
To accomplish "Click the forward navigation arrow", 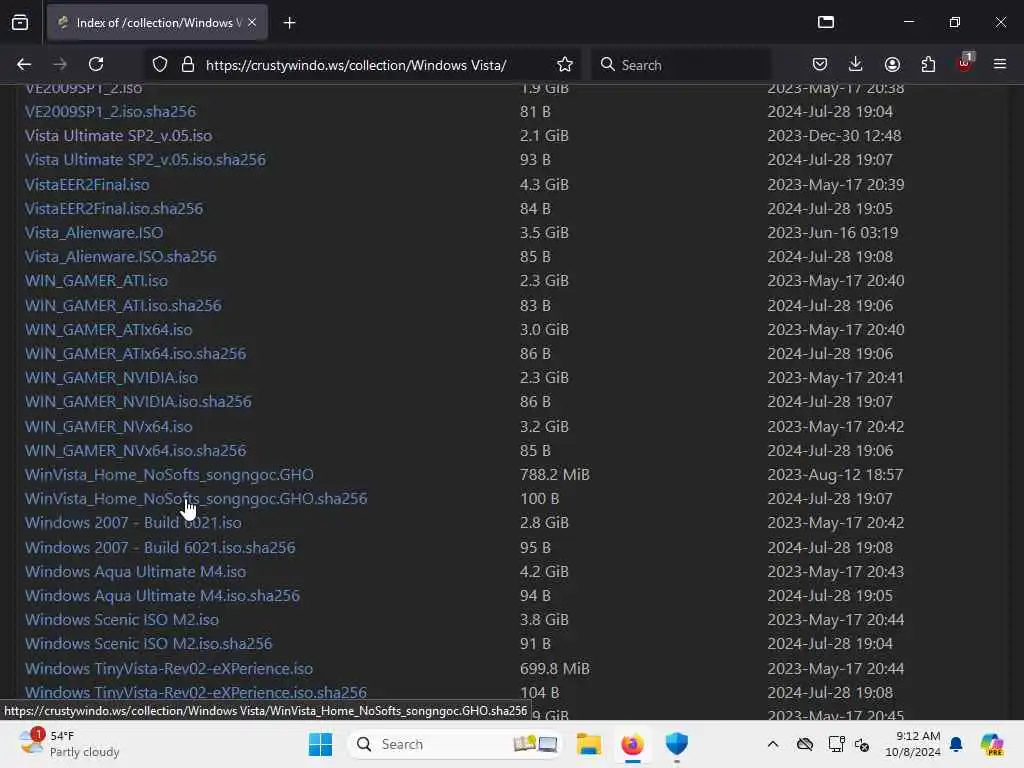I will pos(60,64).
